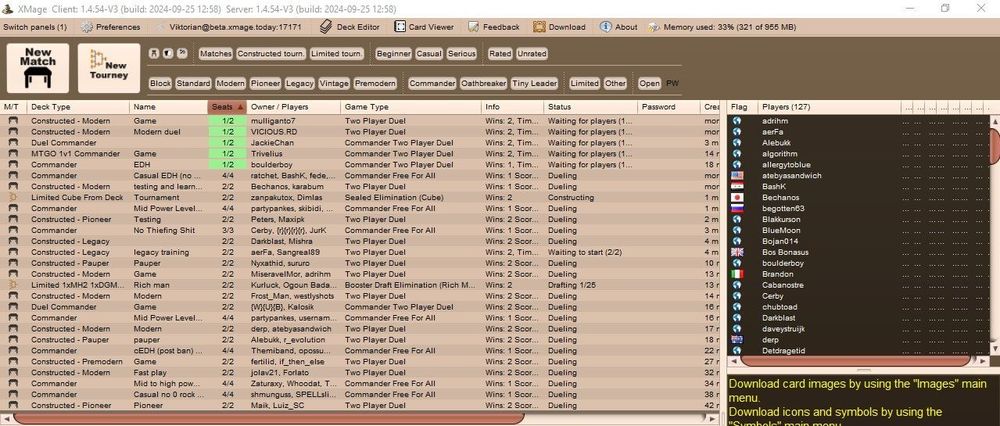The height and width of the screenshot is (426, 1000).
Task: Click the globe icon beside adrihm
Action: (x=737, y=121)
